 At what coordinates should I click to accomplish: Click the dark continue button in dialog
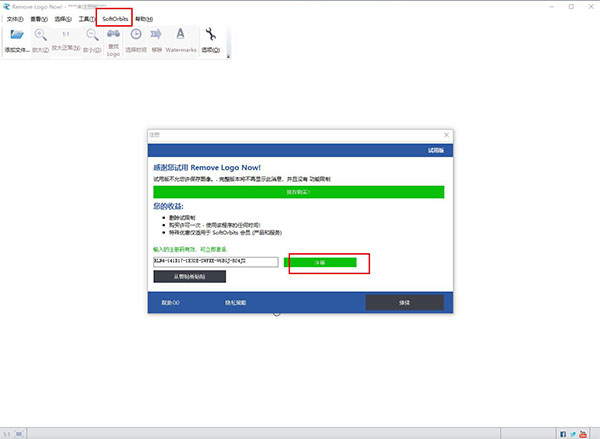(x=404, y=302)
